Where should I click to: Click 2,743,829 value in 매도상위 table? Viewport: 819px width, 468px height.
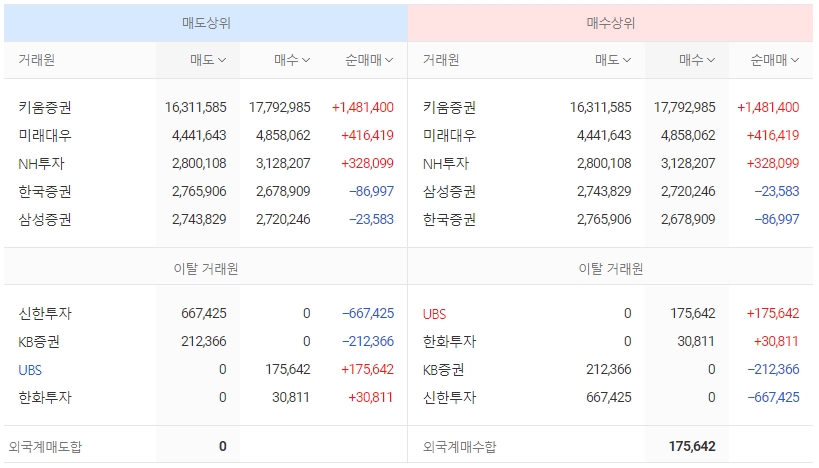(x=199, y=219)
